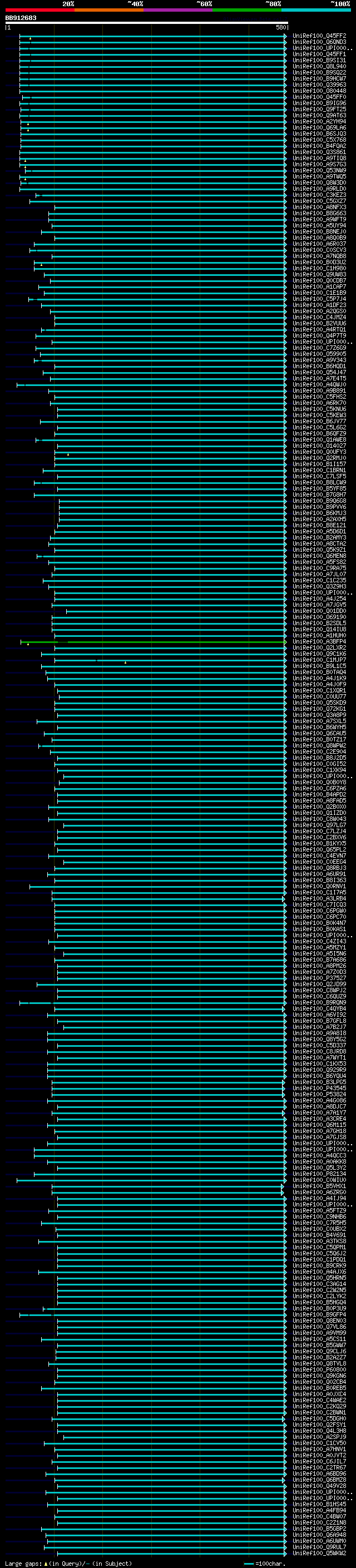The image size is (356, 1568).
Task: Click the hit label UniRef100_C5X768
Action: (319, 140)
